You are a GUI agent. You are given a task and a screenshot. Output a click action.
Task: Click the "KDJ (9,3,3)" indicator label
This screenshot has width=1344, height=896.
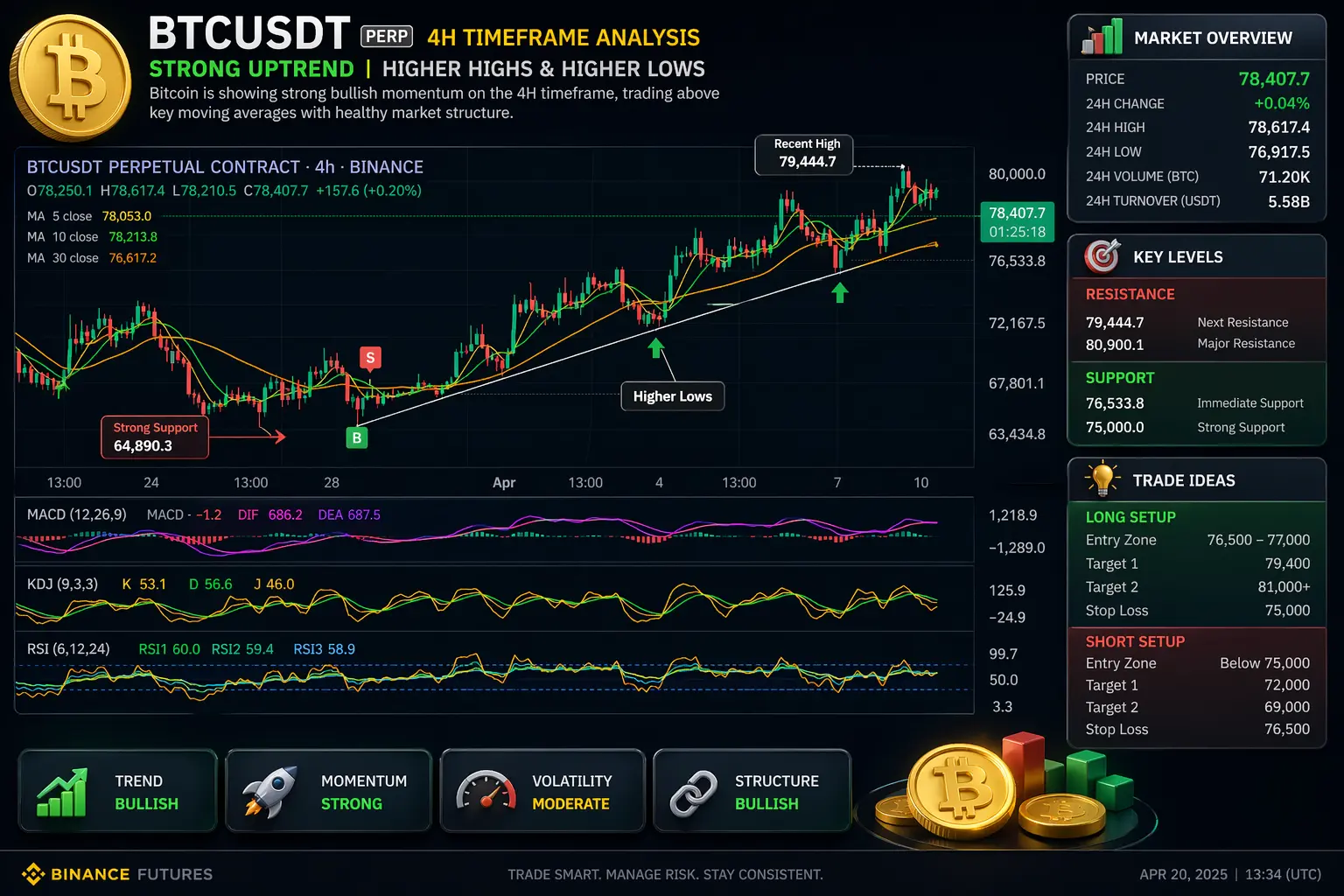click(x=62, y=584)
